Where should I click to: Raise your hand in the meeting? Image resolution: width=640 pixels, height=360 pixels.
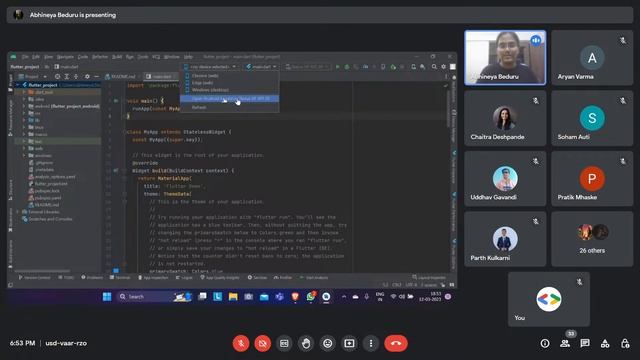306,343
